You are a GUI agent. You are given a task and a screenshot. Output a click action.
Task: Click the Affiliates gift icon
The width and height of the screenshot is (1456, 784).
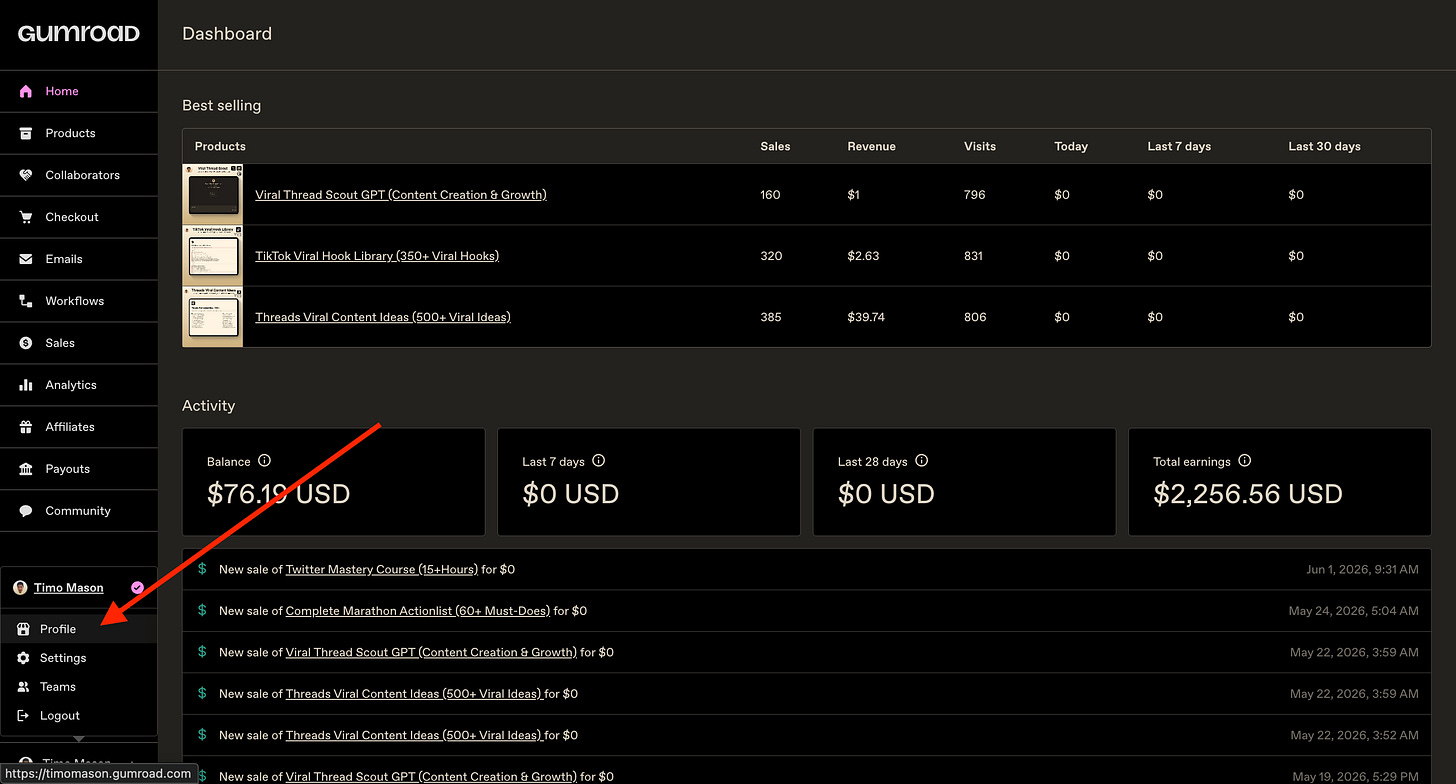pyautogui.click(x=26, y=427)
